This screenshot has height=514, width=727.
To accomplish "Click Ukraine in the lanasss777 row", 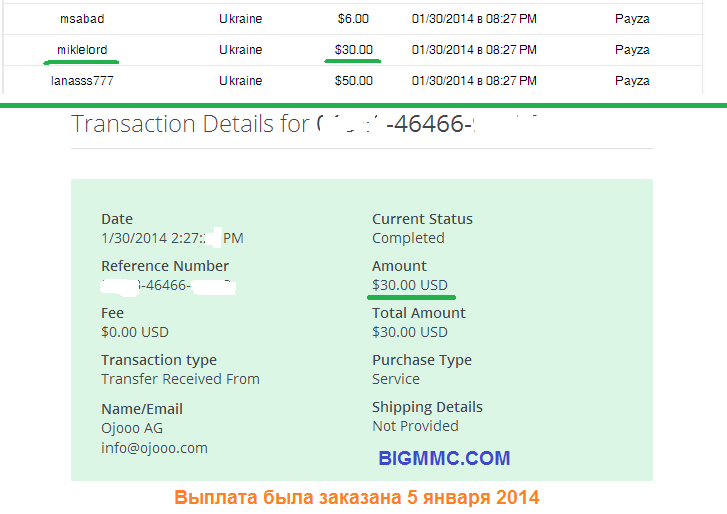I will click(x=240, y=81).
